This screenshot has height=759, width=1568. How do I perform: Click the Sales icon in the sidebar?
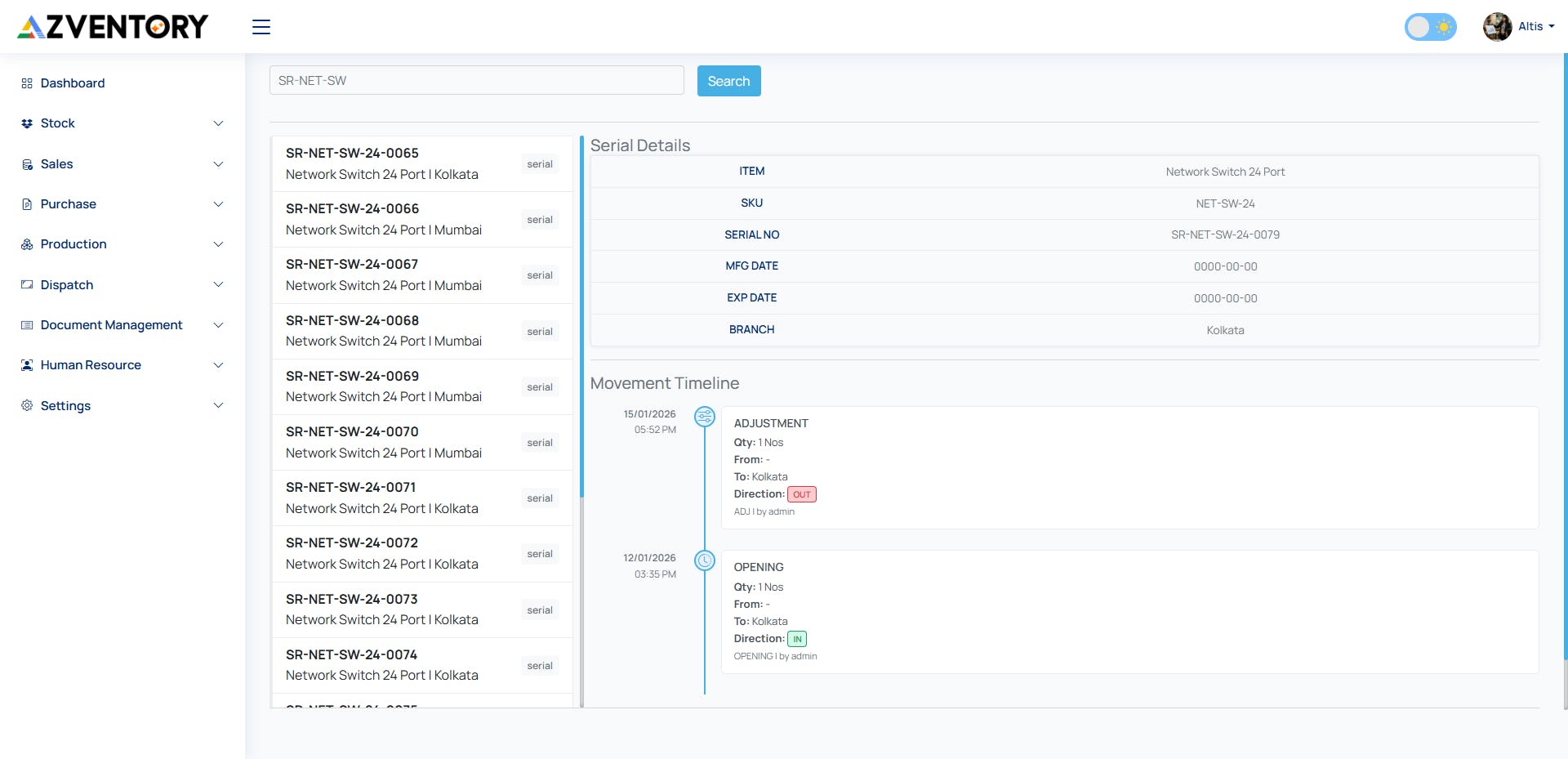point(26,163)
